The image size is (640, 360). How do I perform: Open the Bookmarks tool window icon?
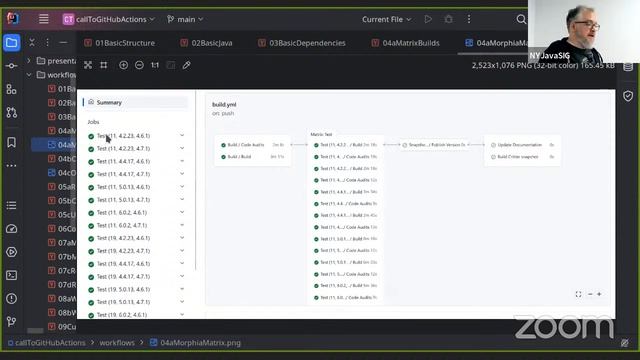click(11, 142)
